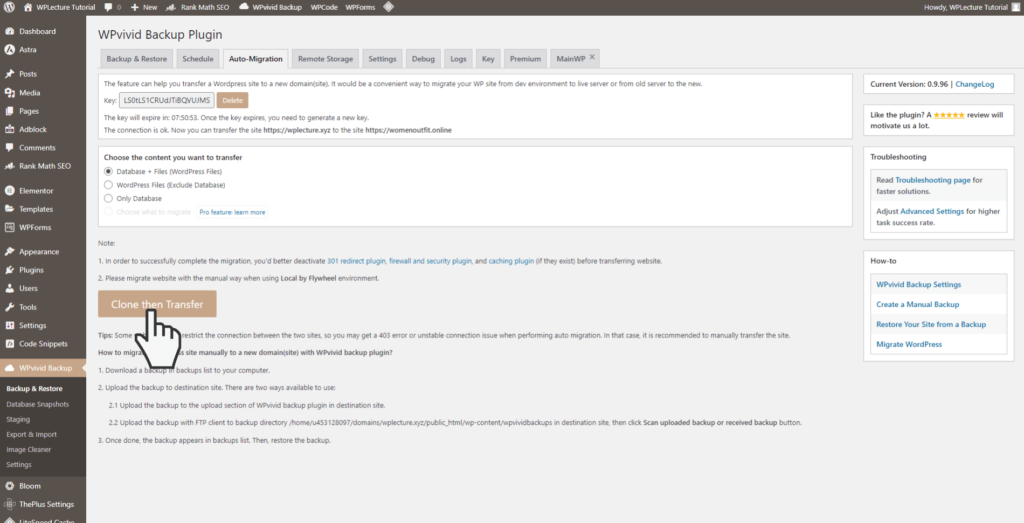Open Bloom icon in sidebar
Screen dimensions: 1024x523
10,486
